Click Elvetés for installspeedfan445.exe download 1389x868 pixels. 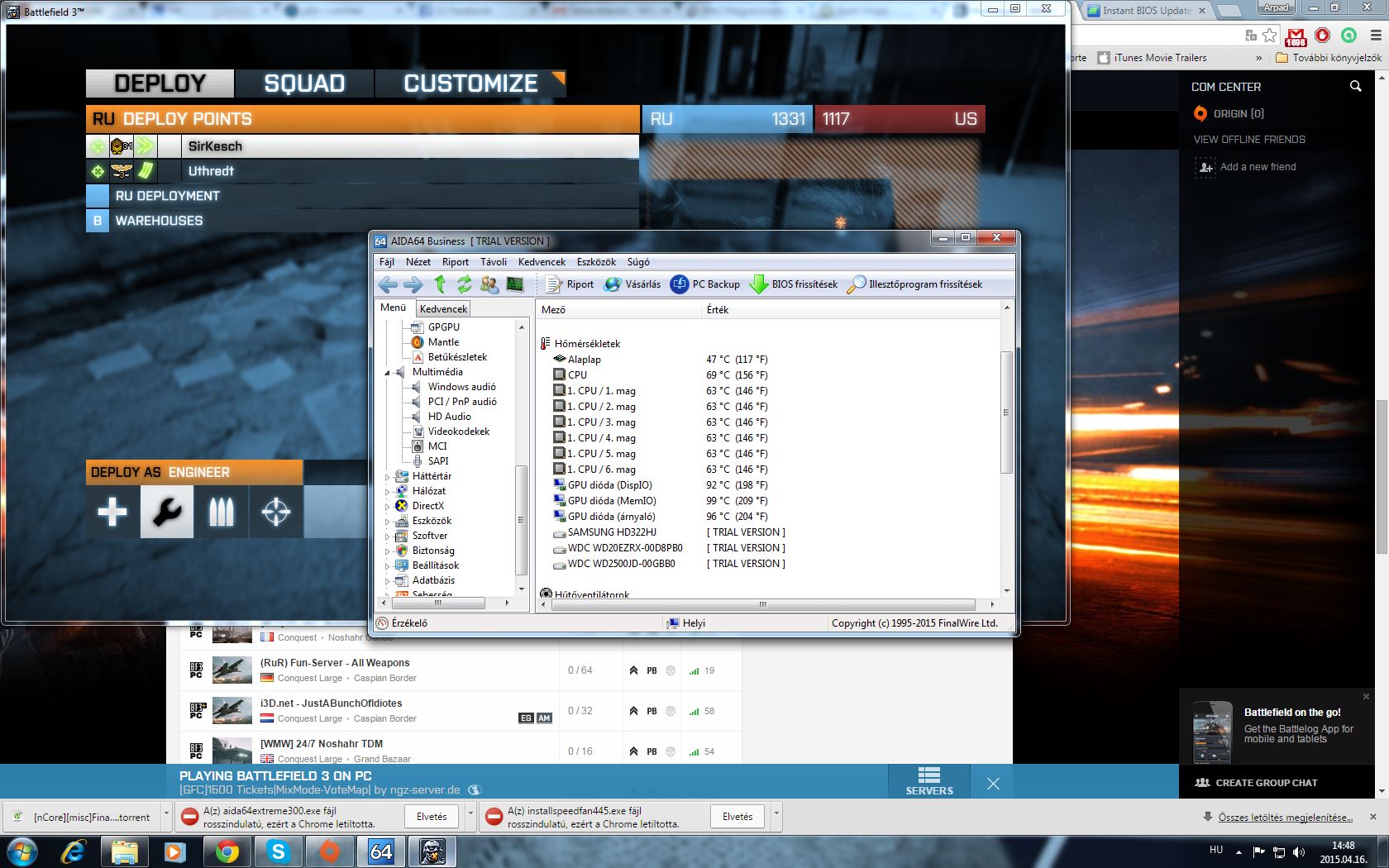[737, 817]
